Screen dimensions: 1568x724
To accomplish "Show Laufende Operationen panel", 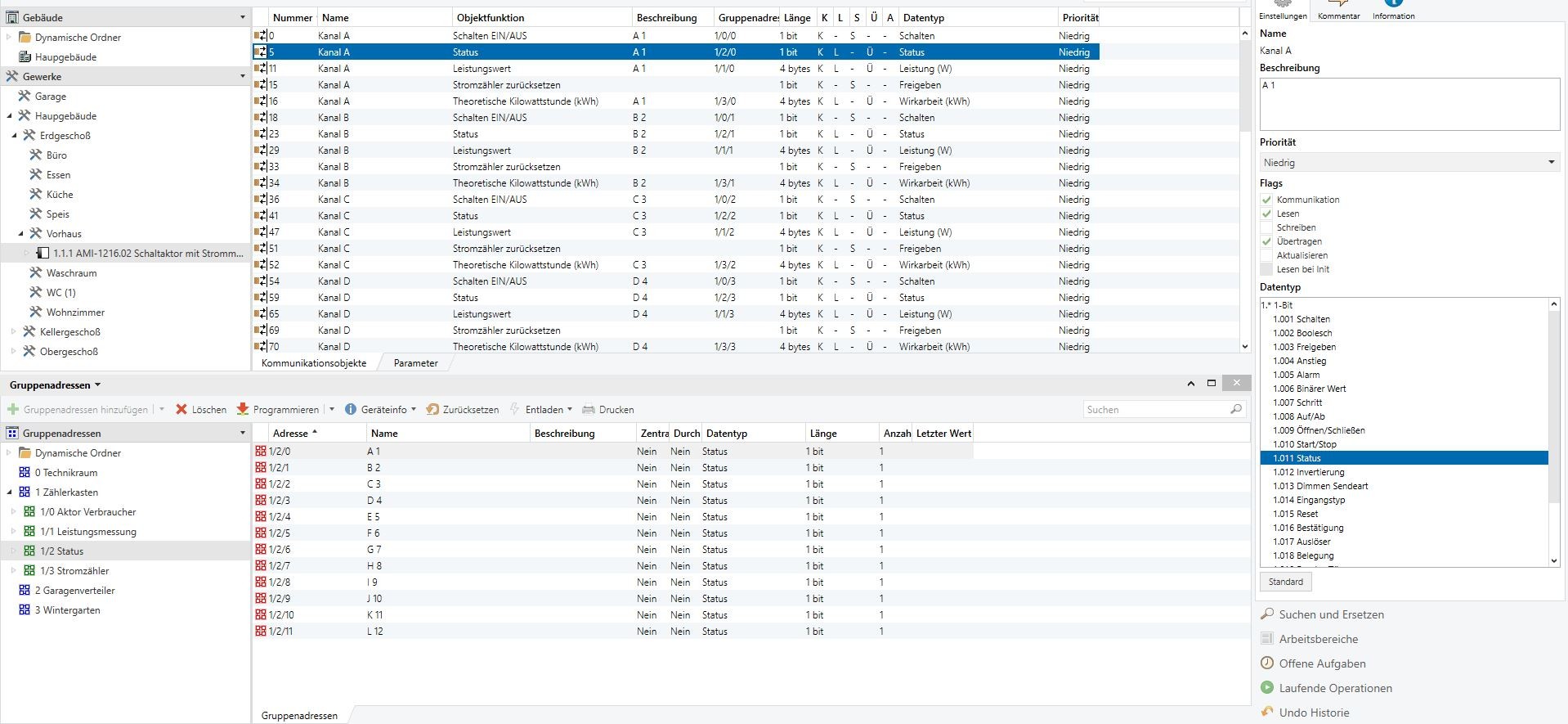I will [x=1335, y=688].
